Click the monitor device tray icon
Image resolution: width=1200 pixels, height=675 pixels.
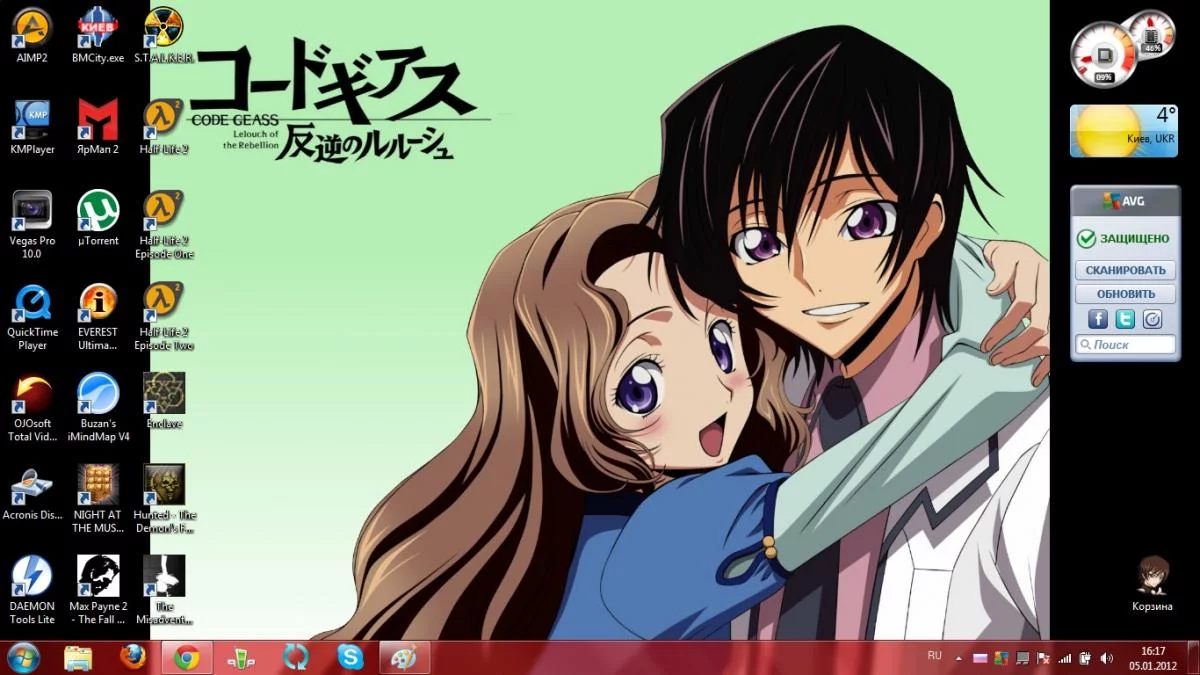[x=1022, y=658]
